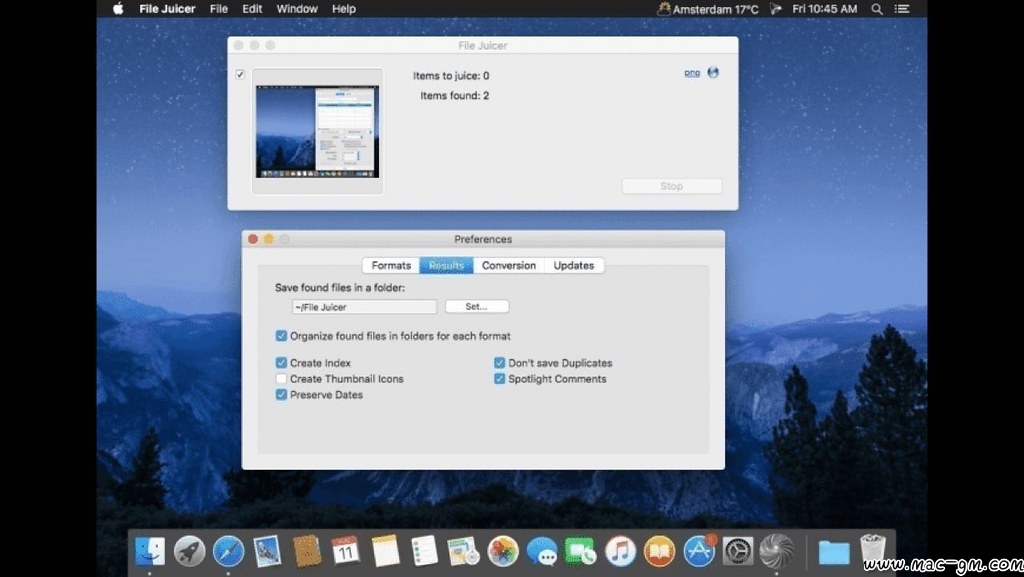Open FaceTime icon in the Dock
The width and height of the screenshot is (1024, 577).
(x=581, y=552)
